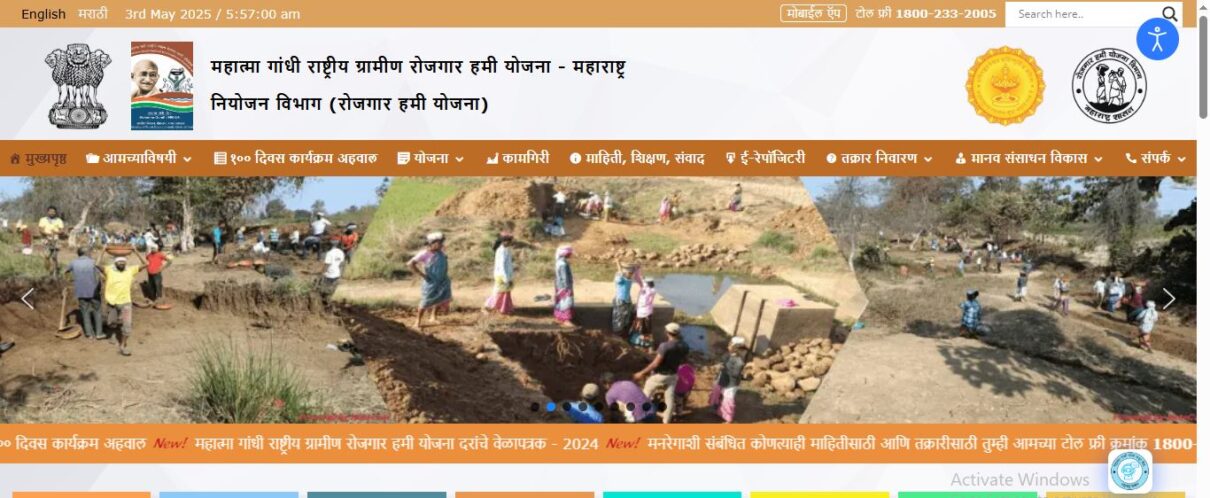
Task: Click the Rojgar Hami Yojana circular logo
Action: click(x=1109, y=86)
